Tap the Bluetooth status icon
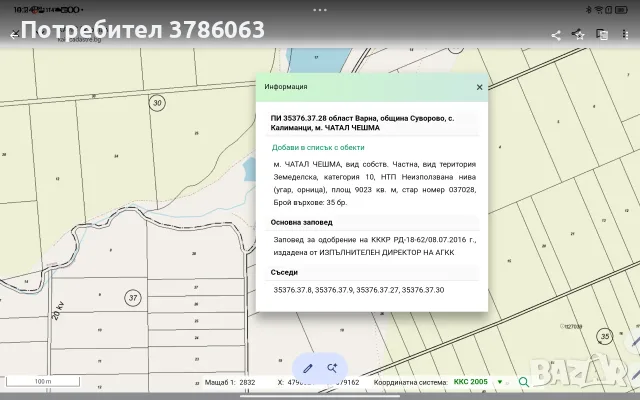Image resolution: width=640 pixels, height=400 pixels. pos(588,10)
